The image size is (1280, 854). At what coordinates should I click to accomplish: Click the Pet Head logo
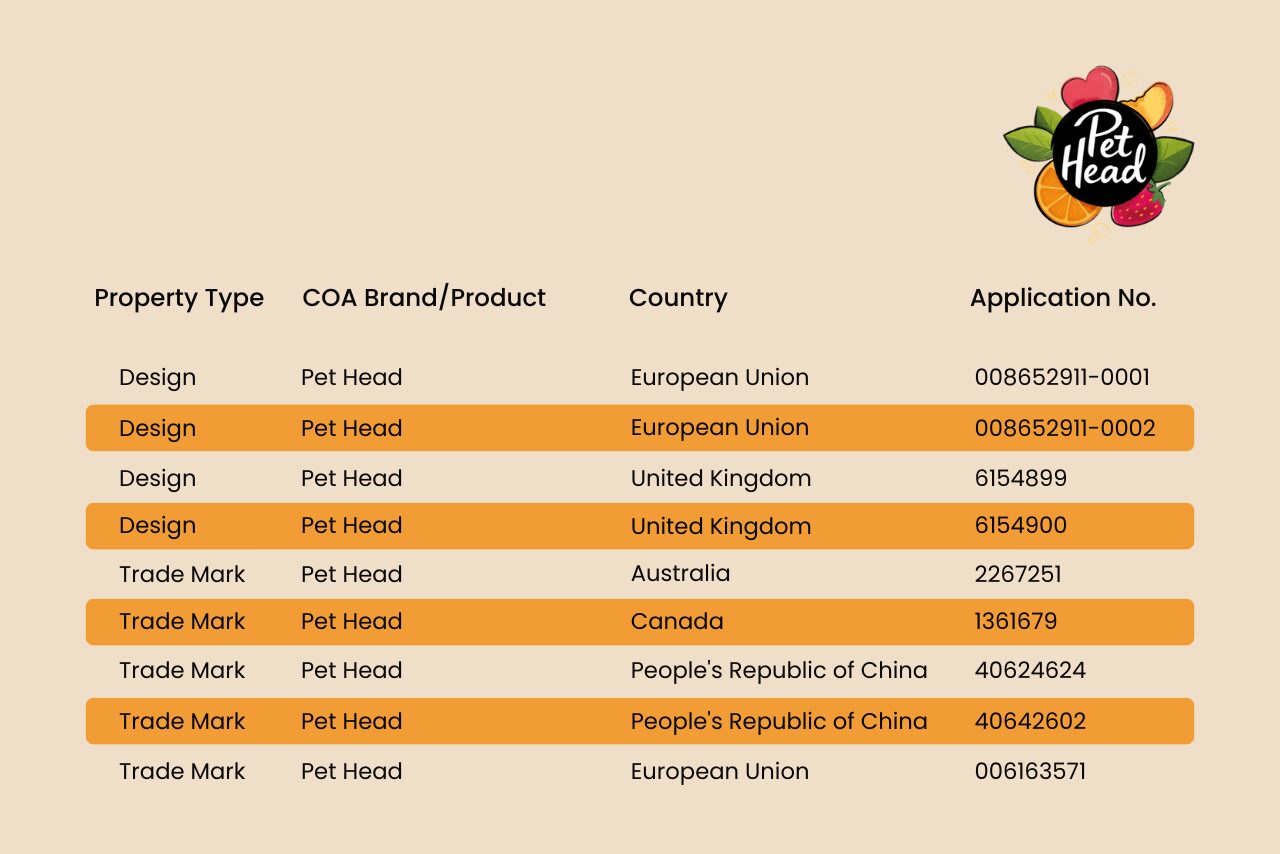point(1100,152)
